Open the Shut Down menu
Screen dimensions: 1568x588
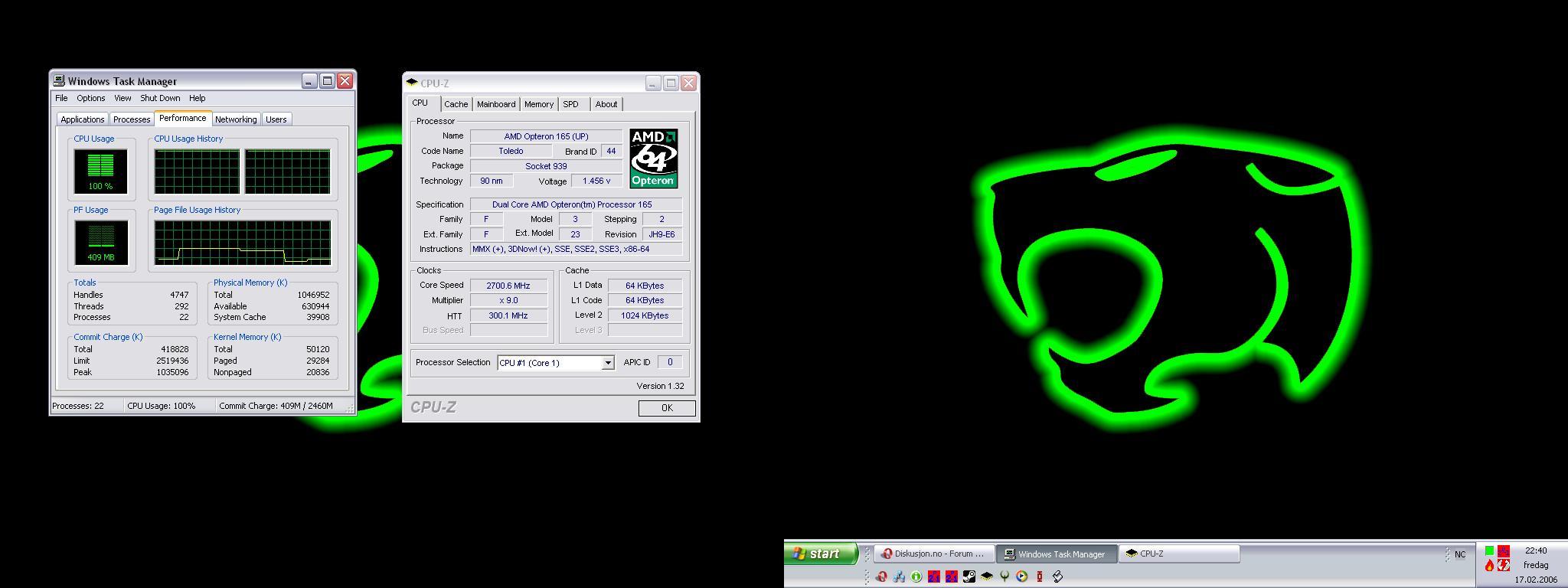tap(160, 98)
